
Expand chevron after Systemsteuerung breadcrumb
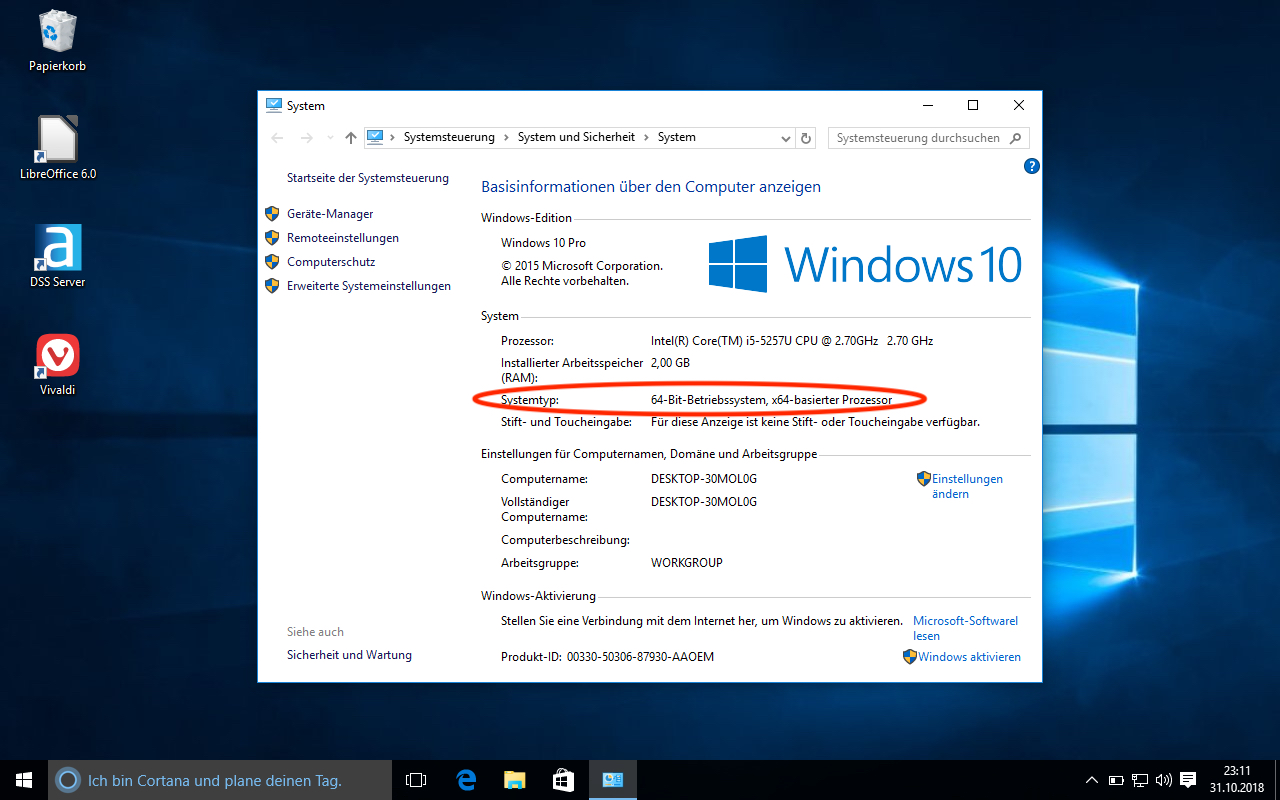(506, 137)
